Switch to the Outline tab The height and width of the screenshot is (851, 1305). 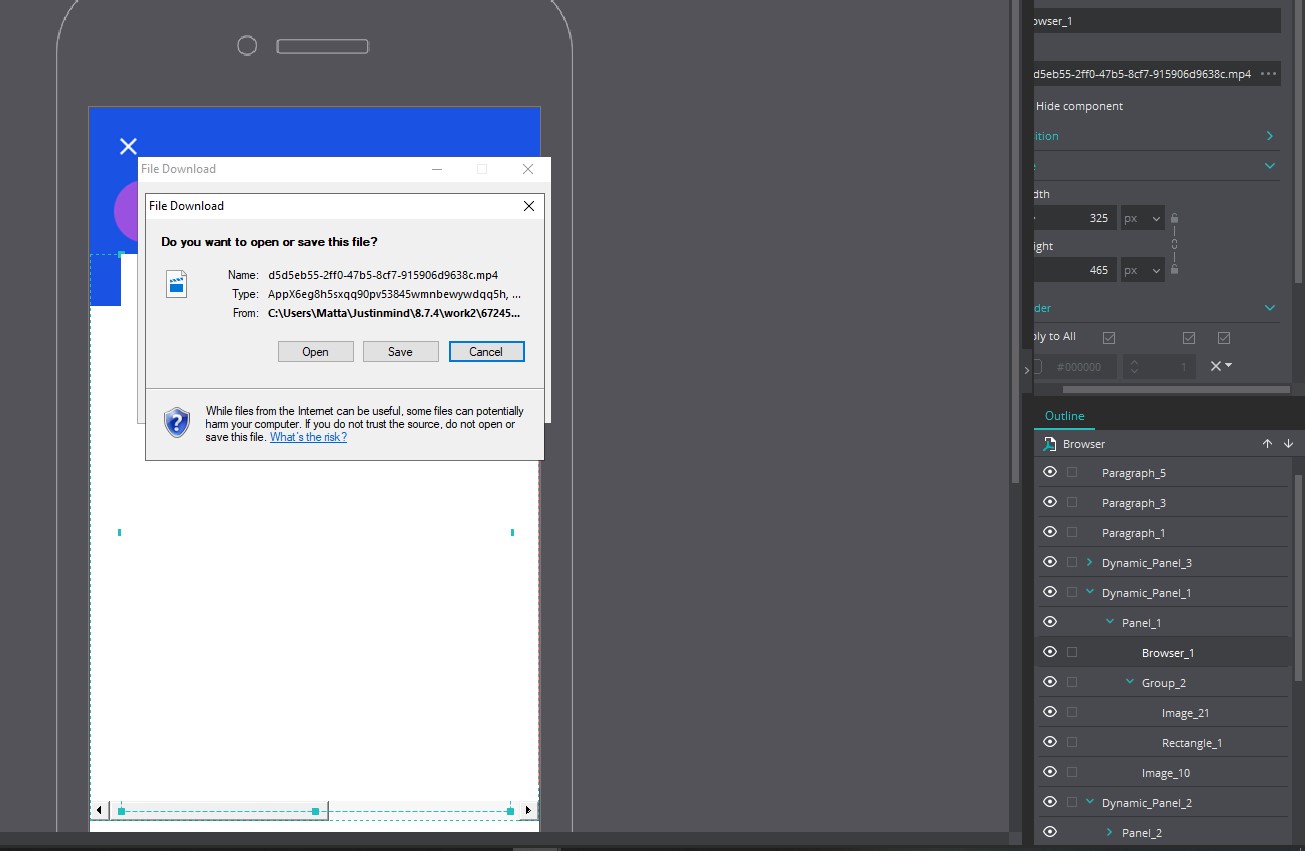point(1064,416)
